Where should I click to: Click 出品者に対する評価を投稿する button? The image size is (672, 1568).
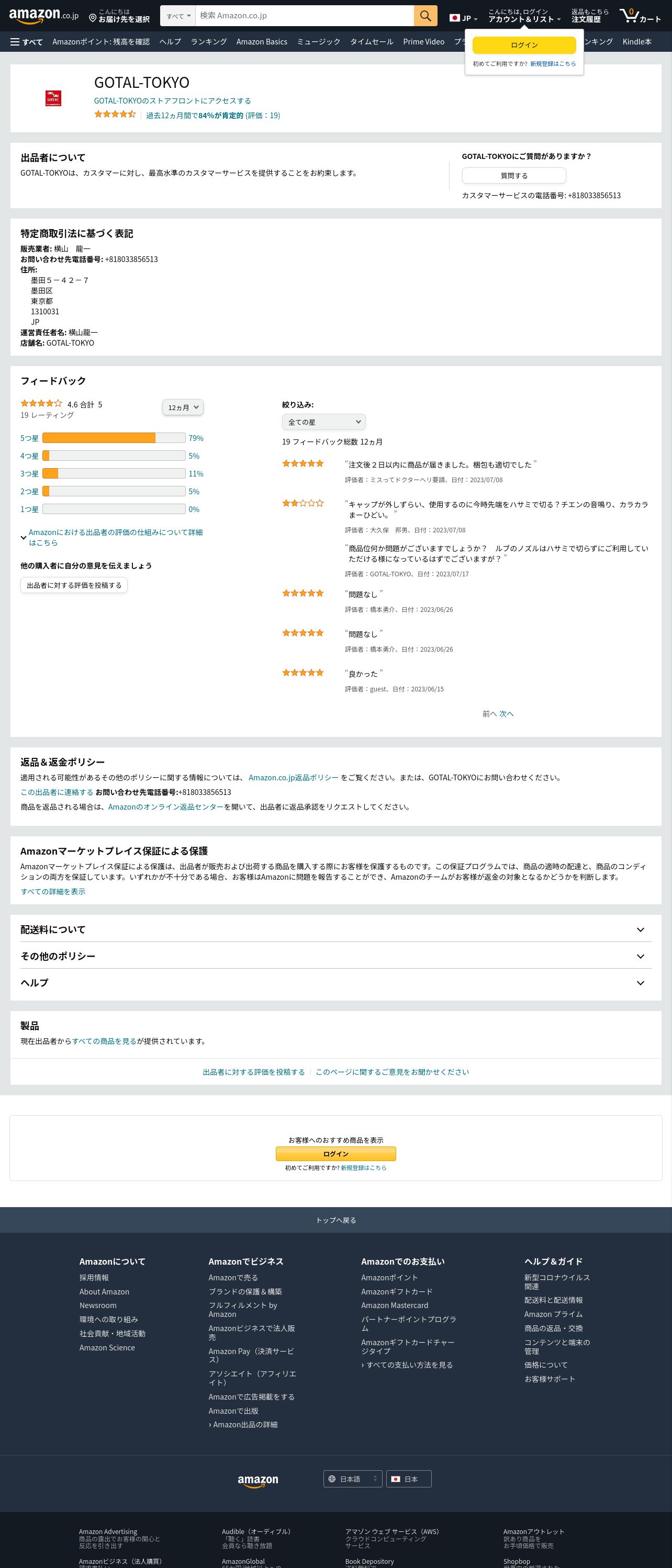pos(74,585)
